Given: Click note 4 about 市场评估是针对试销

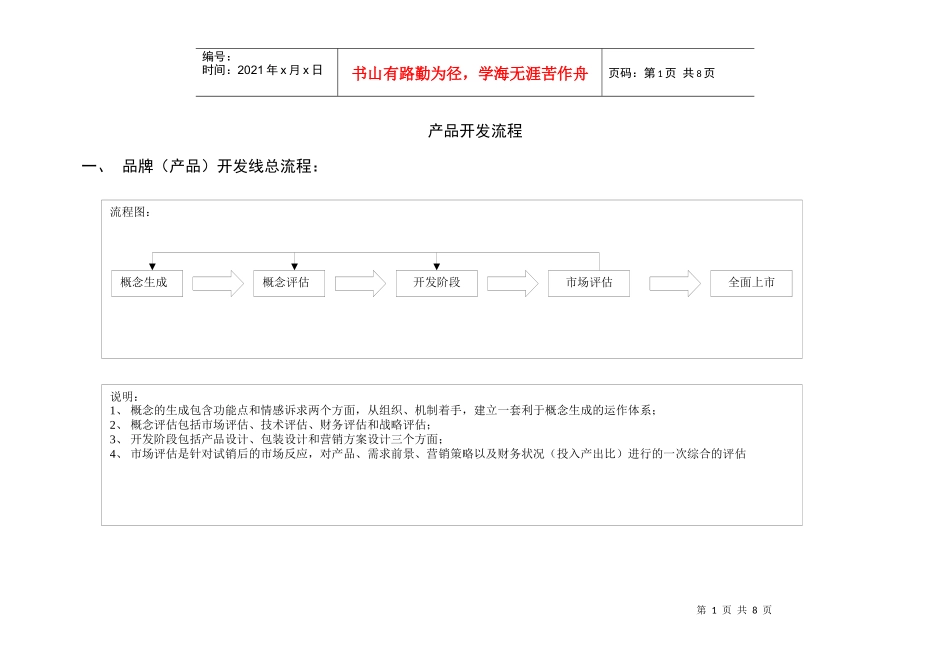Looking at the screenshot, I should [428, 454].
